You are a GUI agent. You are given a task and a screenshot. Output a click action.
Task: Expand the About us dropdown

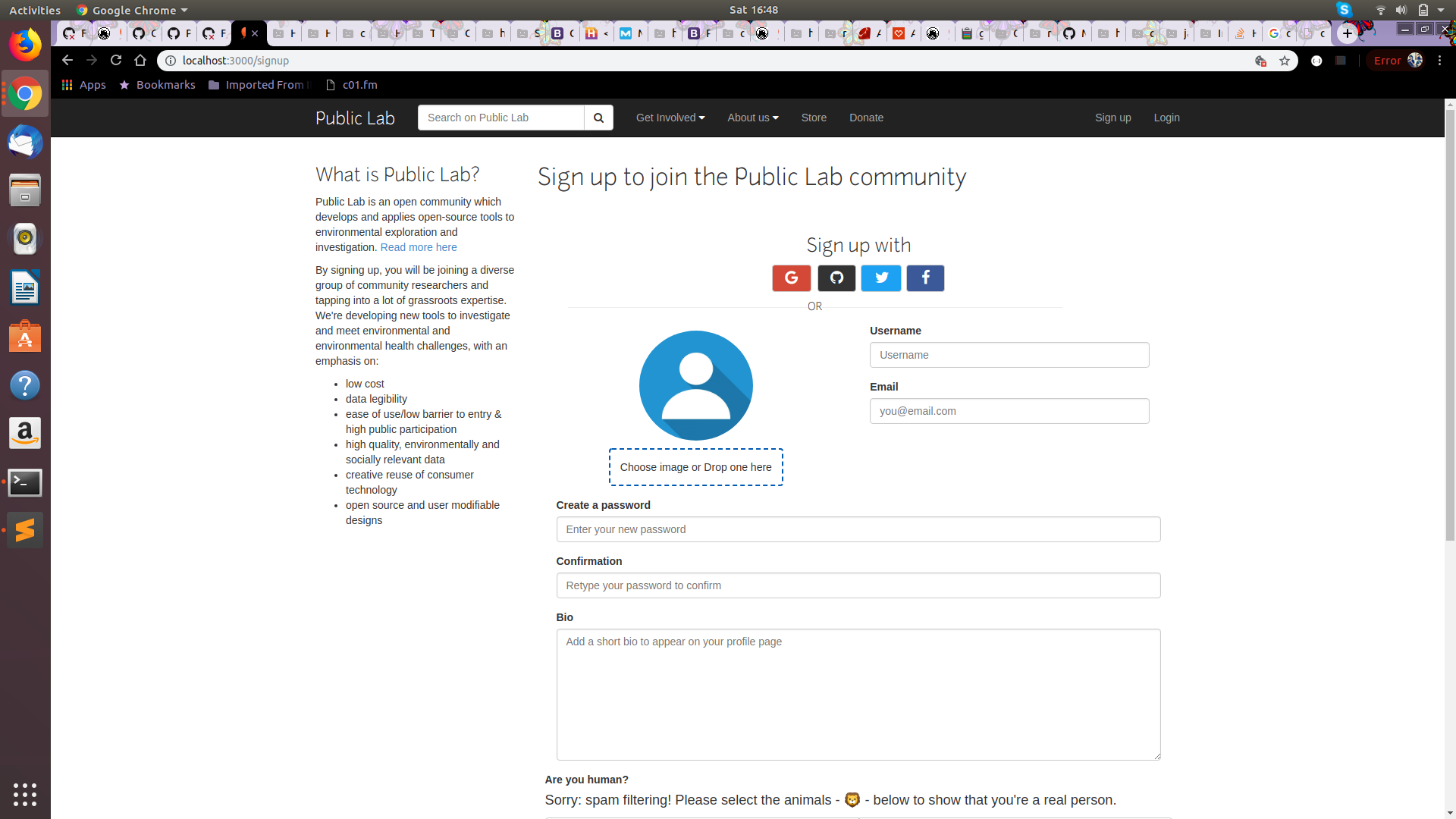coord(752,118)
